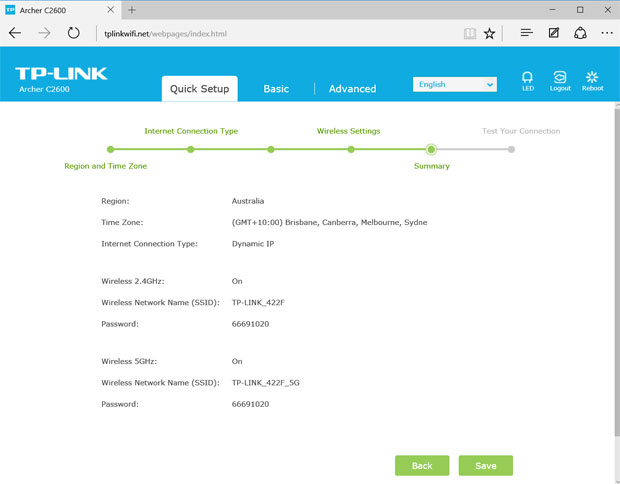Click the Wireless 5GHz On value
Viewport: 620px width, 484px height.
tap(237, 361)
